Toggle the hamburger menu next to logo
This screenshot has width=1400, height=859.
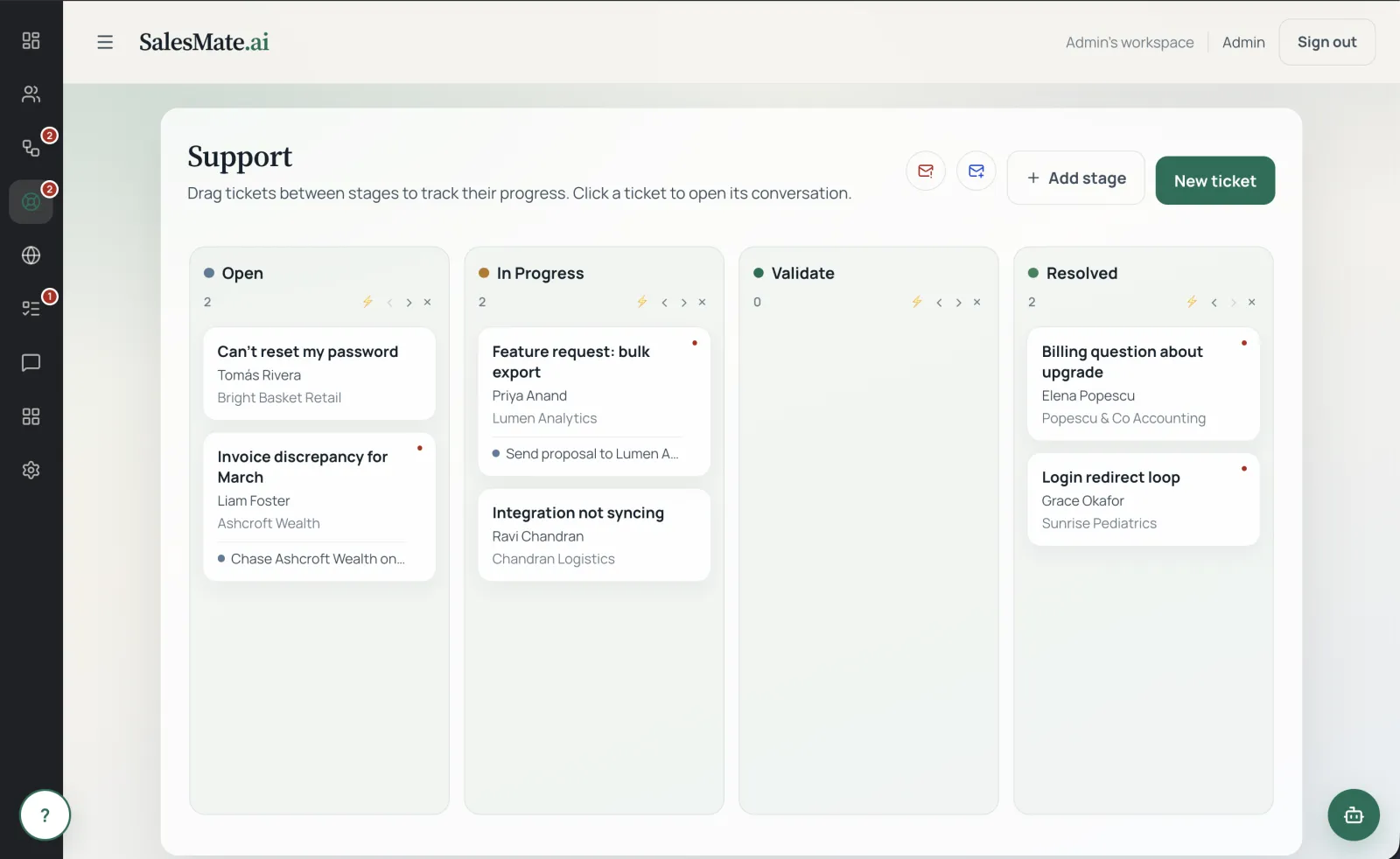(x=105, y=42)
